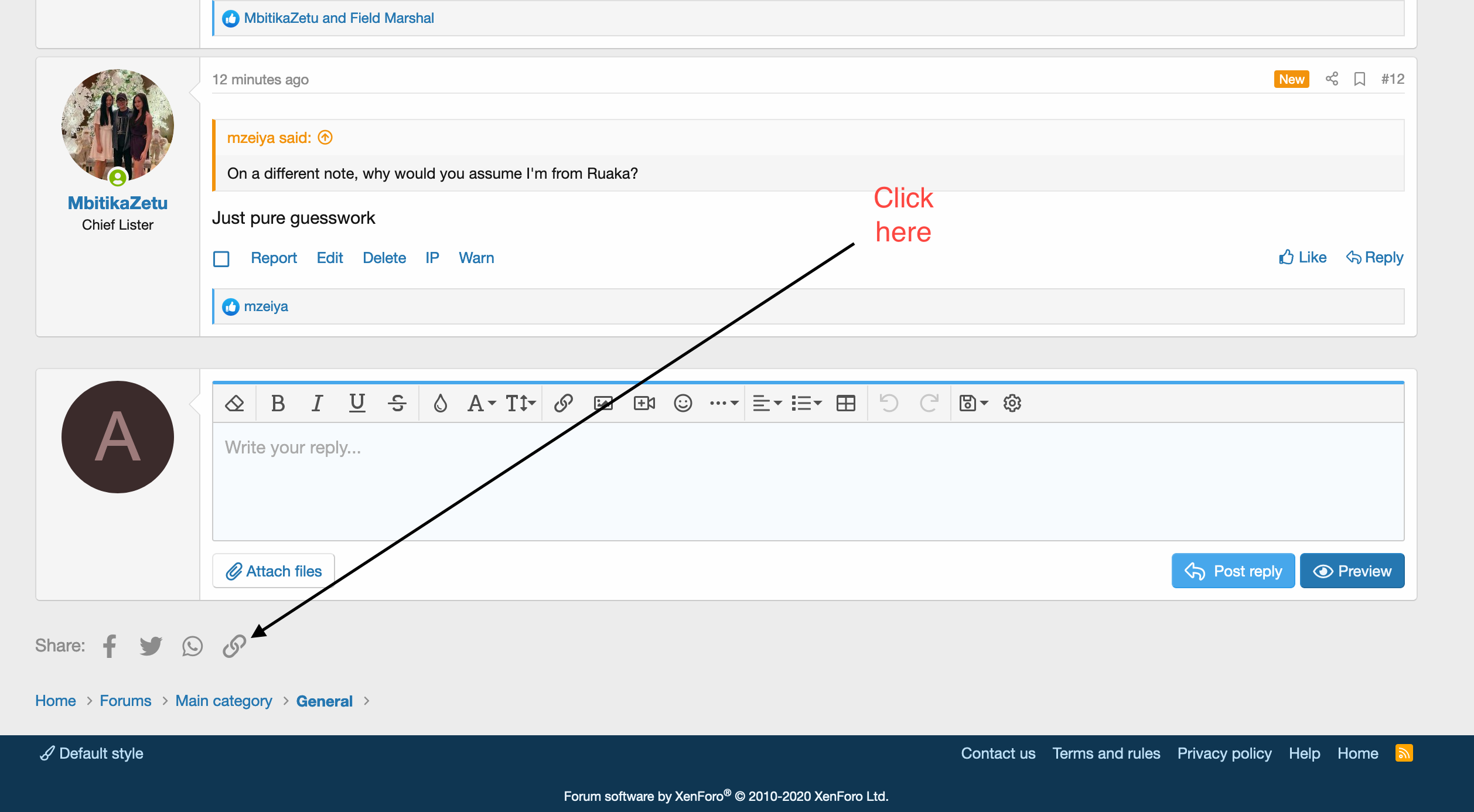
Task: Expand the font size dropdown
Action: coord(520,403)
